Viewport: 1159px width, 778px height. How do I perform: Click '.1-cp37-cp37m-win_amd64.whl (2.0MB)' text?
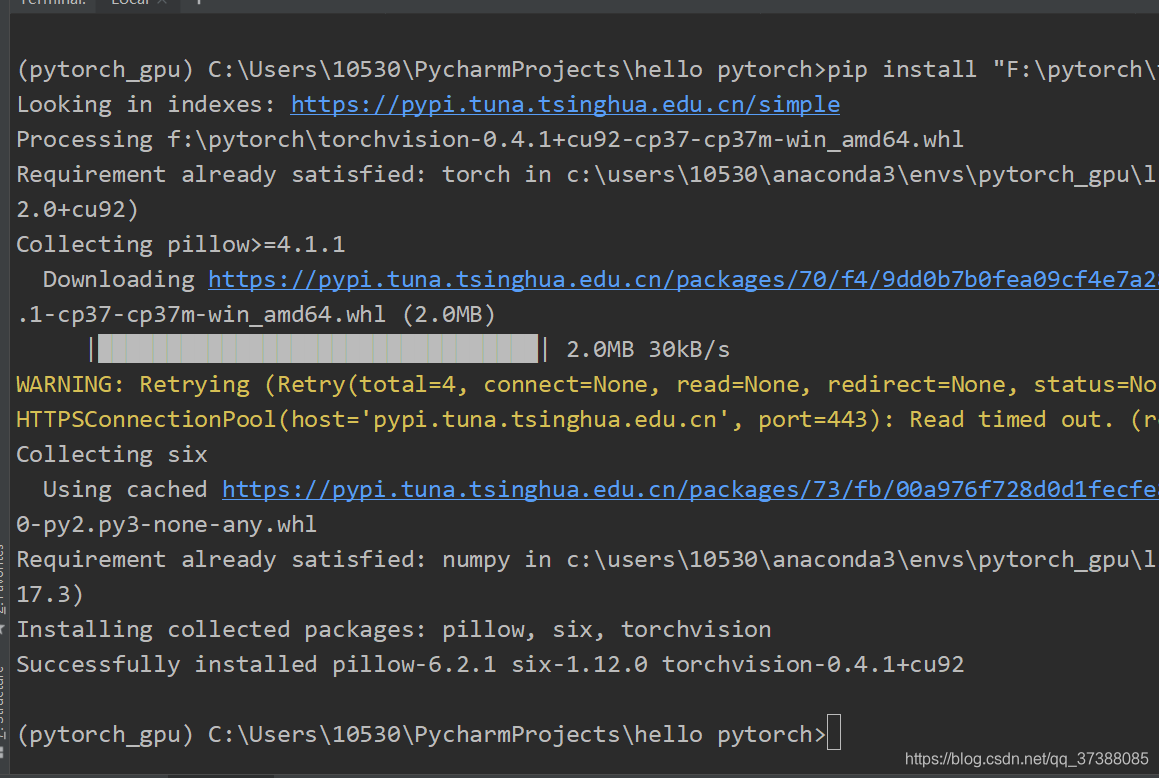click(x=256, y=315)
